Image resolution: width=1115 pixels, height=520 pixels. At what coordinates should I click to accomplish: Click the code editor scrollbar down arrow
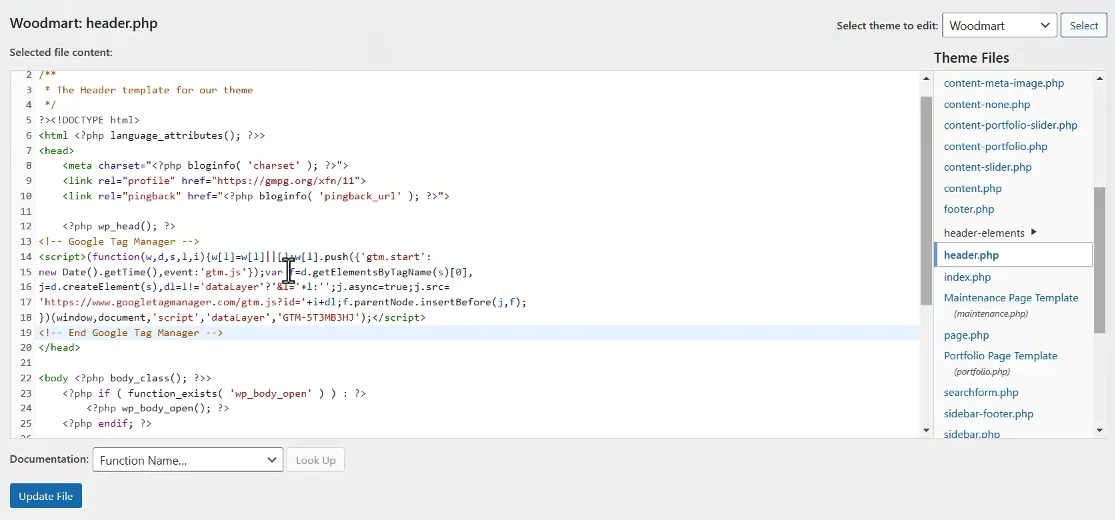[925, 430]
